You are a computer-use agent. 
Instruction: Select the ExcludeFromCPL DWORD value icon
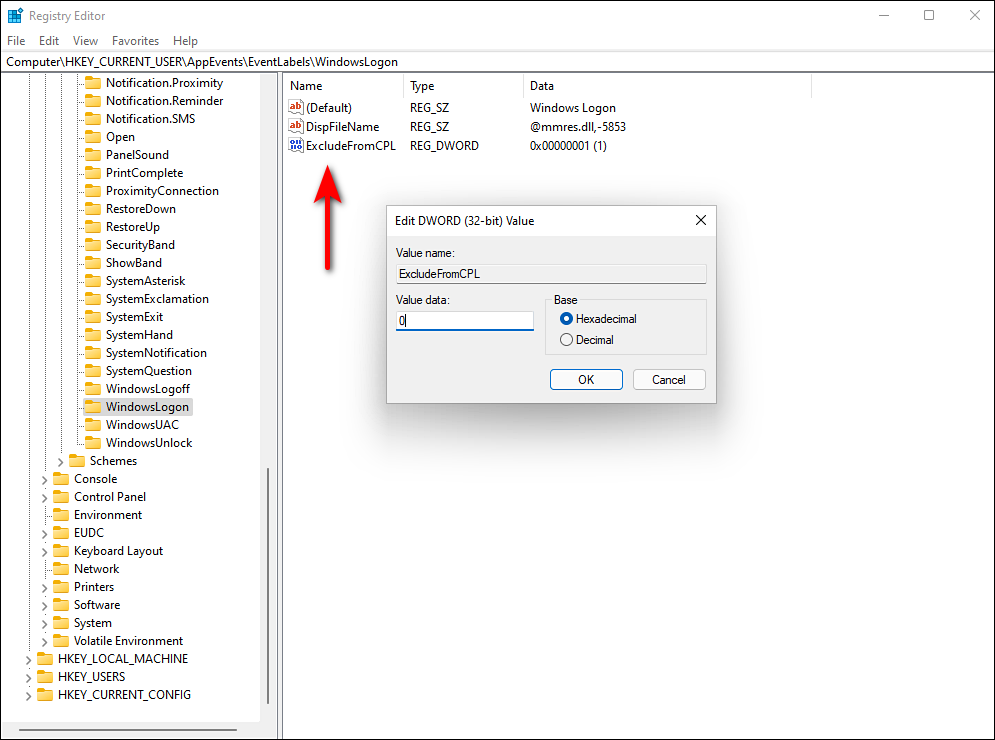point(296,145)
